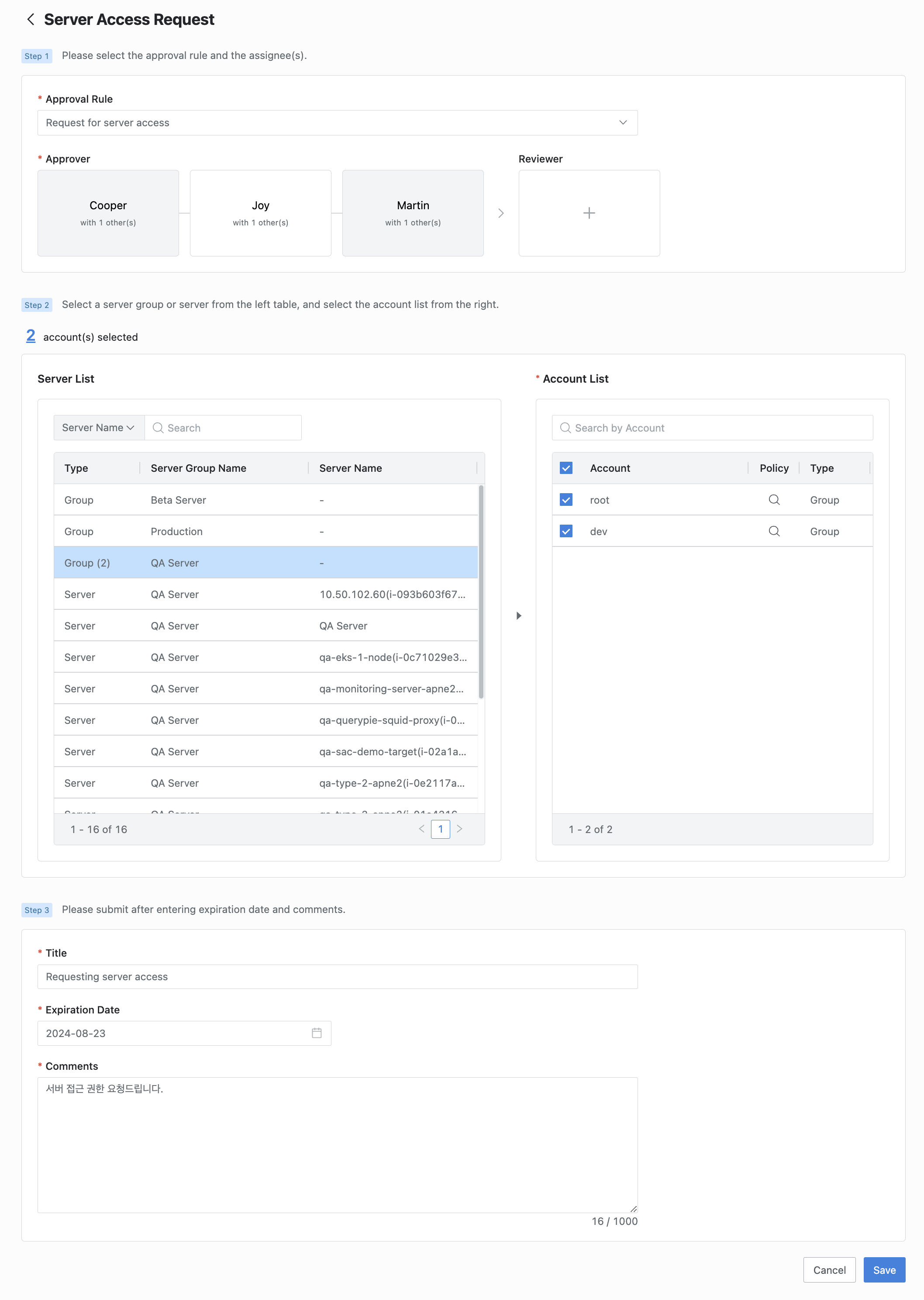Click the '1 - 16 of 16' pagination text

[x=99, y=829]
